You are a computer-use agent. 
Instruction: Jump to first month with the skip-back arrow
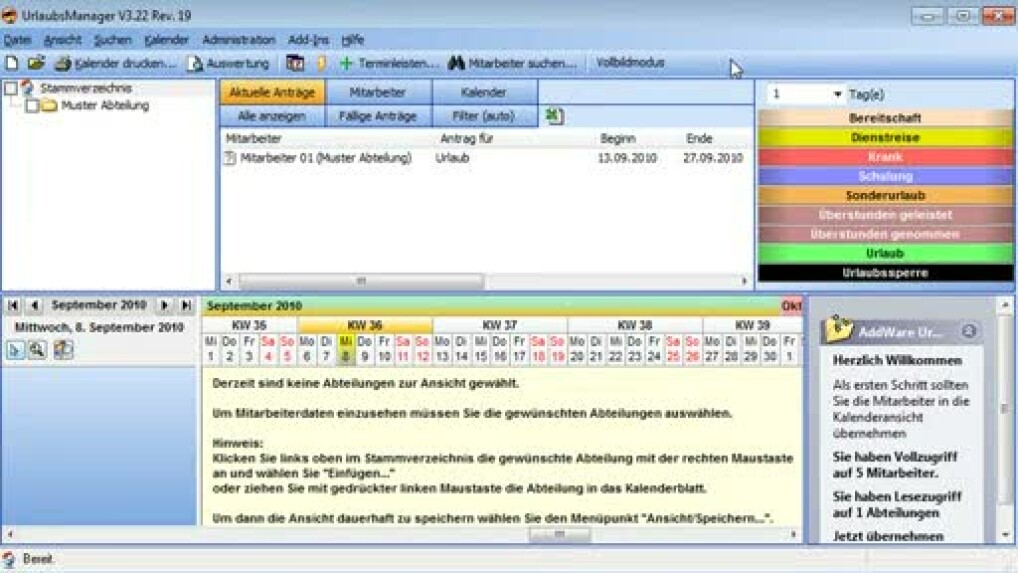(14, 305)
